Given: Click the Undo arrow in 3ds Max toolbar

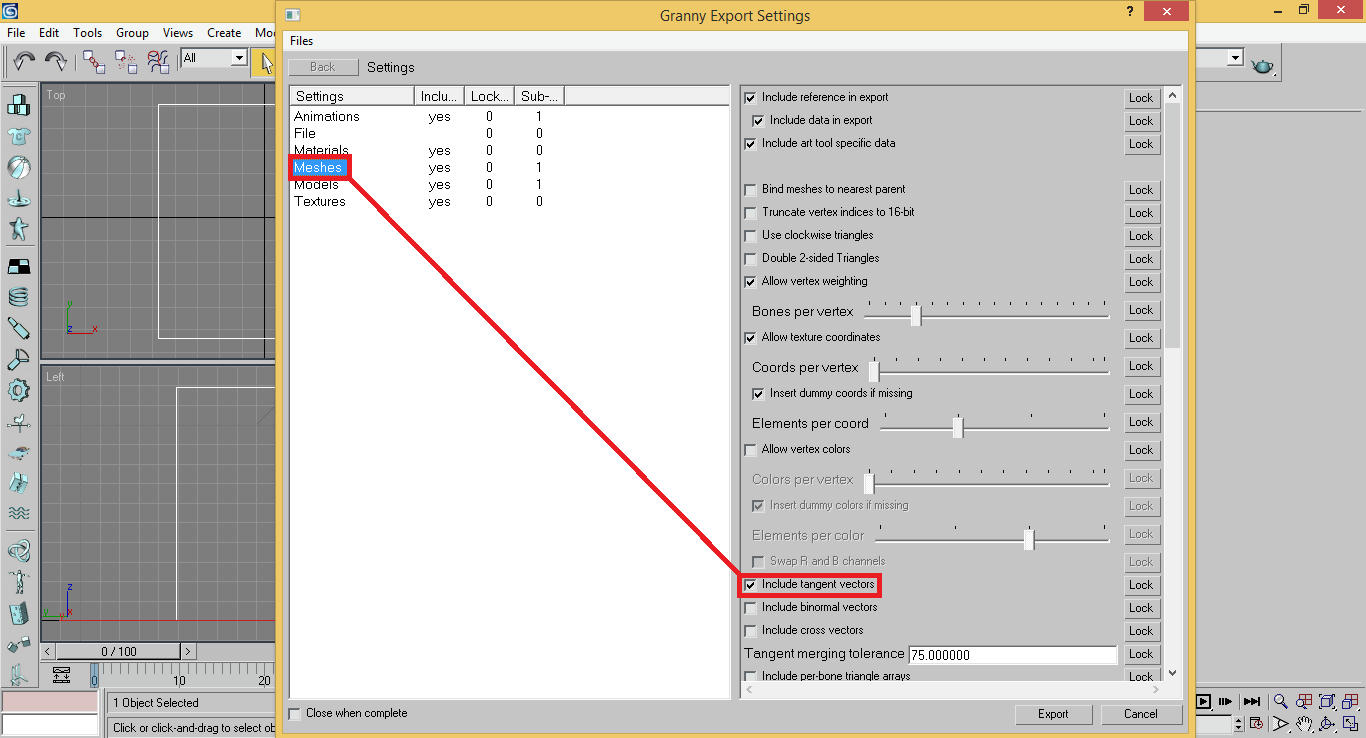Looking at the screenshot, I should point(24,61).
